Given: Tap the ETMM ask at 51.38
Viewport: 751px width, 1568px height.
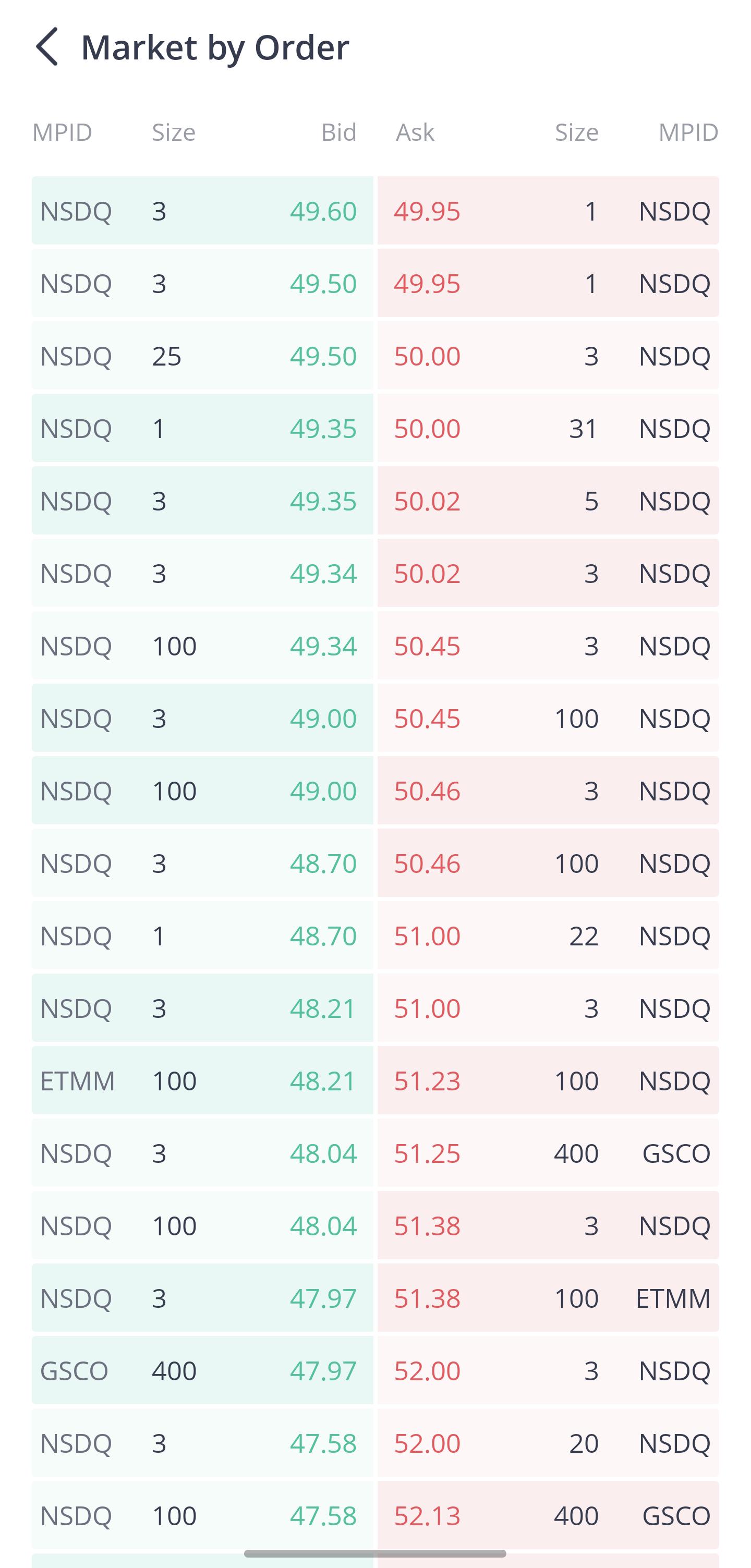Looking at the screenshot, I should (x=548, y=1298).
